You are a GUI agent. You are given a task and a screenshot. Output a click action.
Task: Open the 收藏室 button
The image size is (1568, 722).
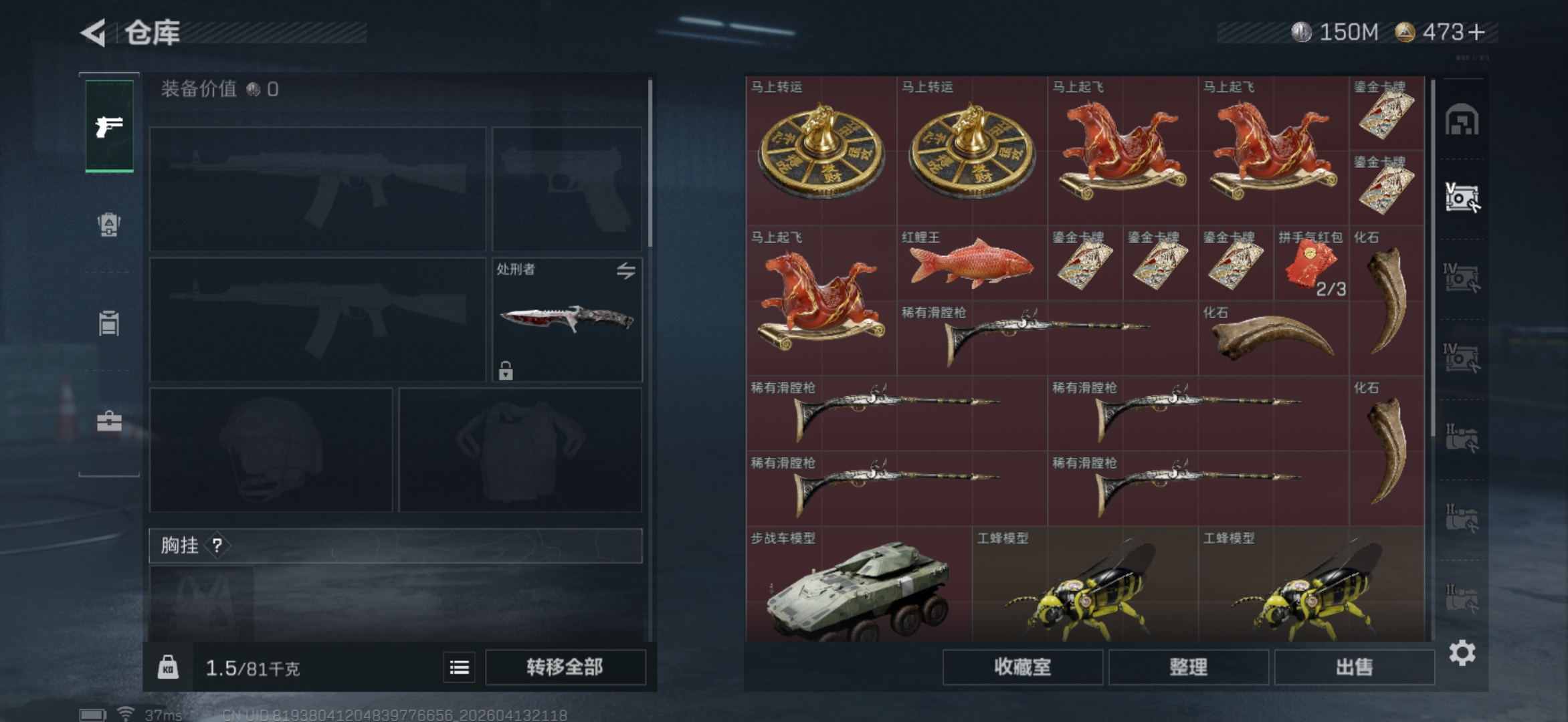(x=1023, y=667)
